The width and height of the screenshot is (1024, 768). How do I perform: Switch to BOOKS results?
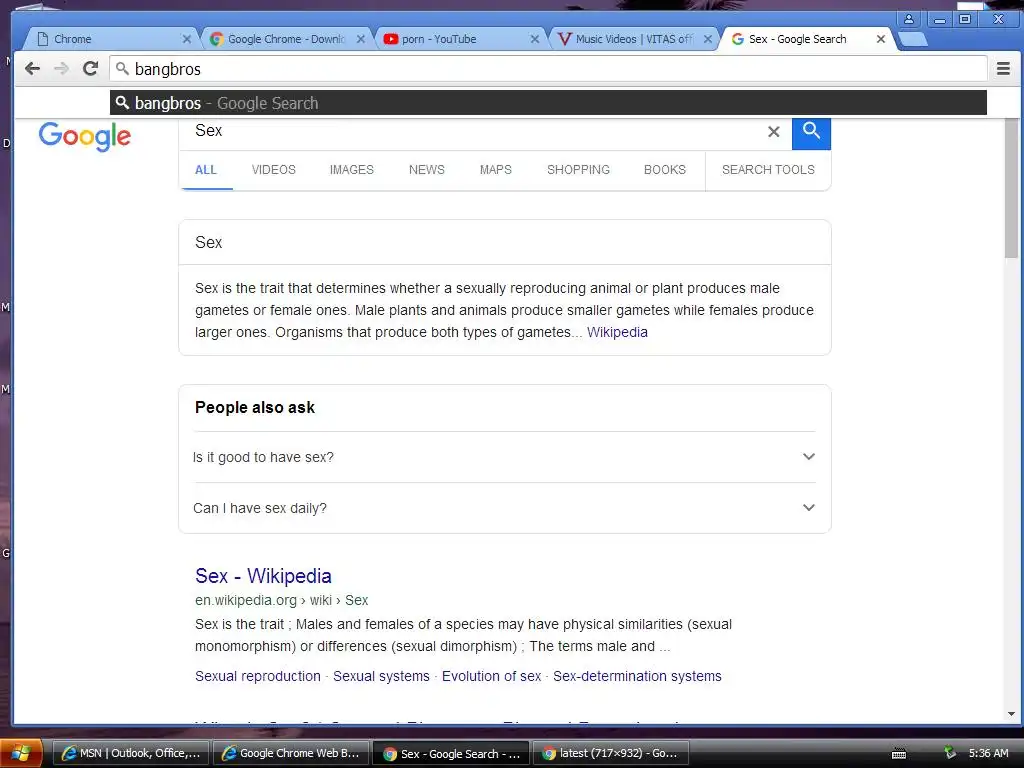tap(665, 170)
